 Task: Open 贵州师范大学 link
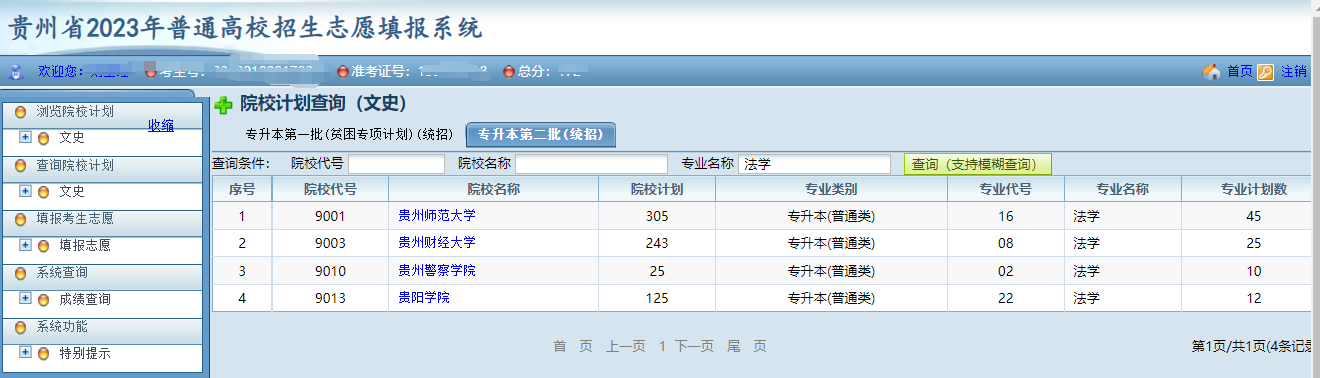tap(437, 215)
